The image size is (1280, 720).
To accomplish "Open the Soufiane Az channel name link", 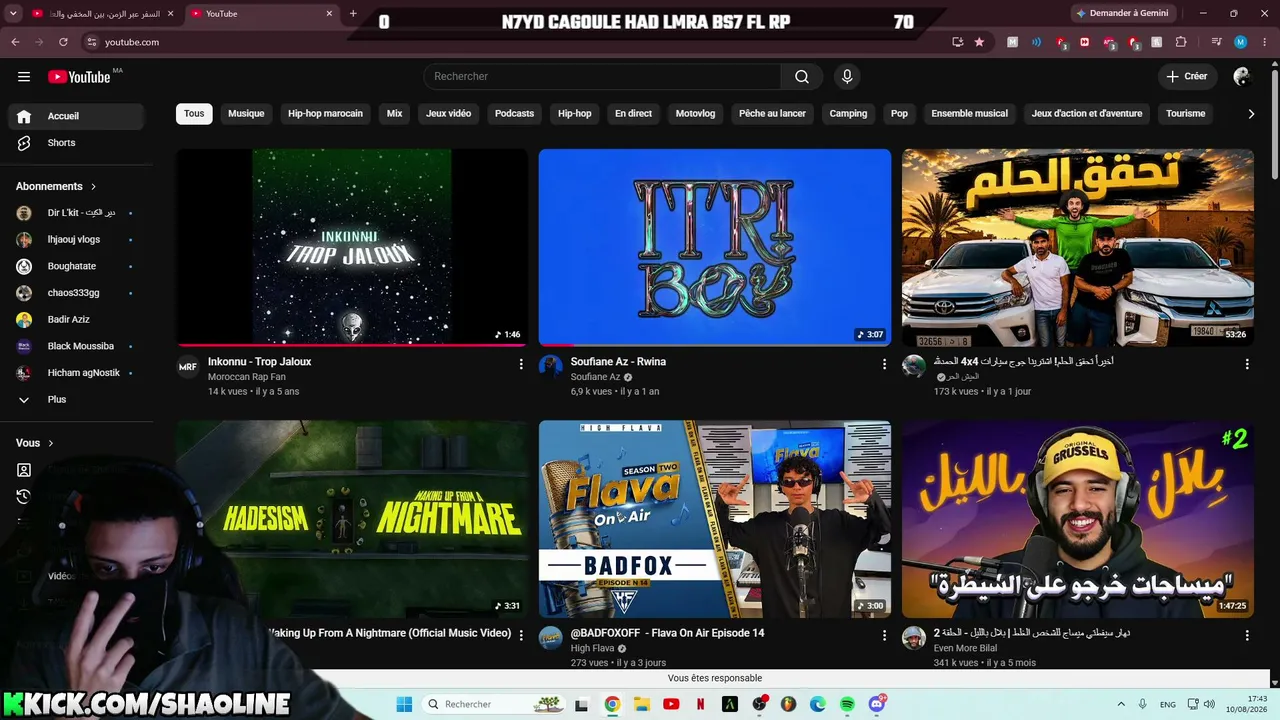I will coord(595,377).
